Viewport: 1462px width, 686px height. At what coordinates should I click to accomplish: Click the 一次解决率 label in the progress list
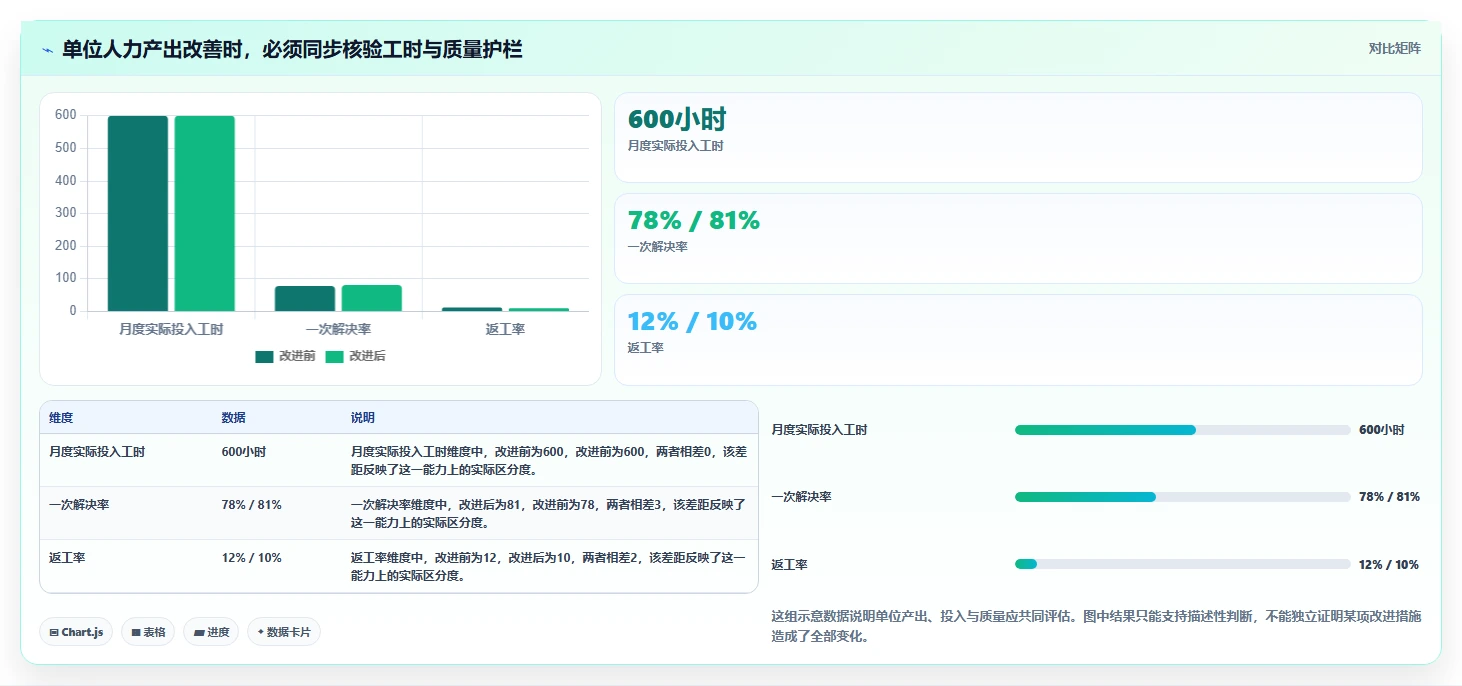(801, 497)
